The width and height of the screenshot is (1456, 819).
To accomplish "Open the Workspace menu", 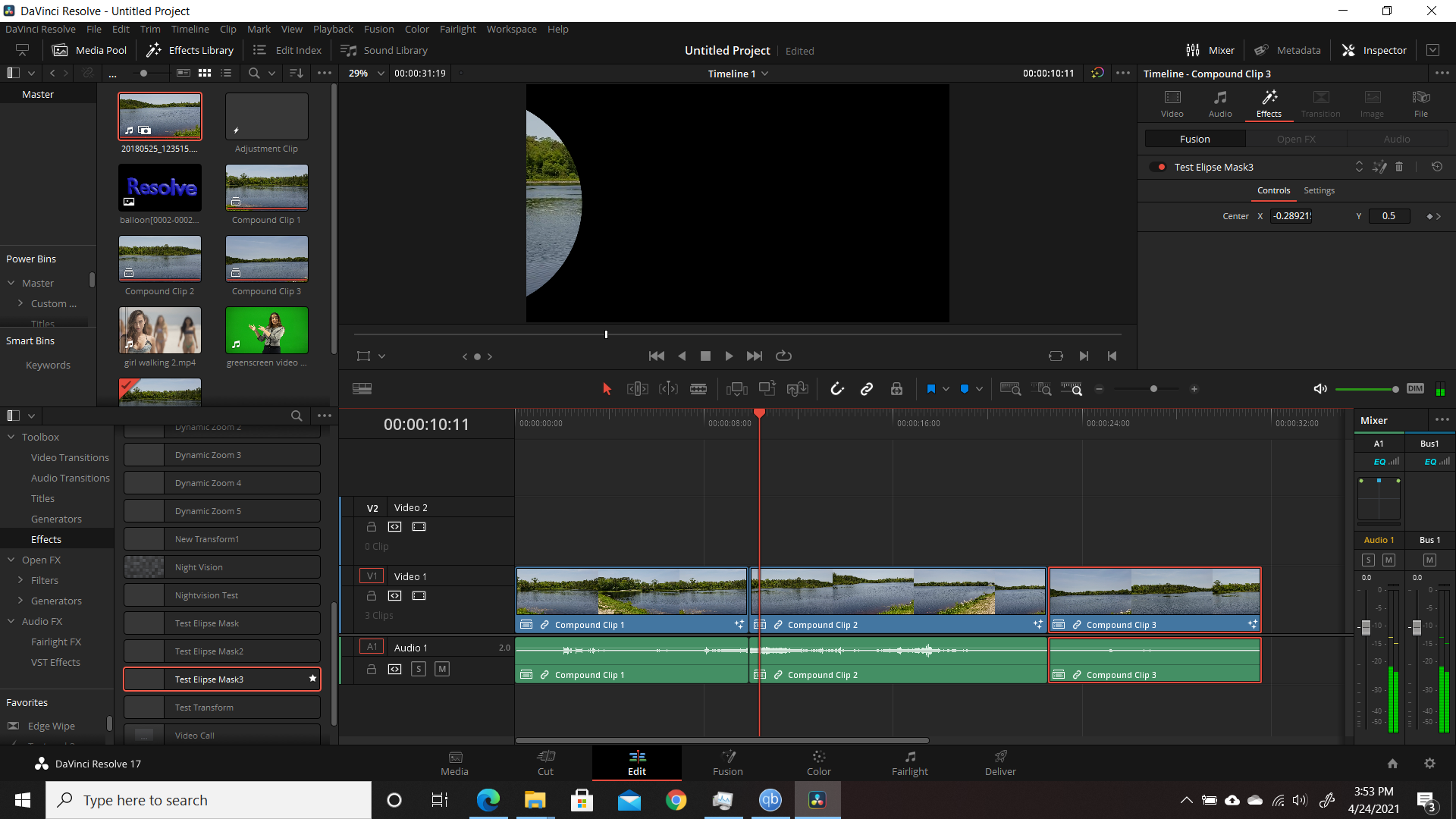I will [511, 29].
